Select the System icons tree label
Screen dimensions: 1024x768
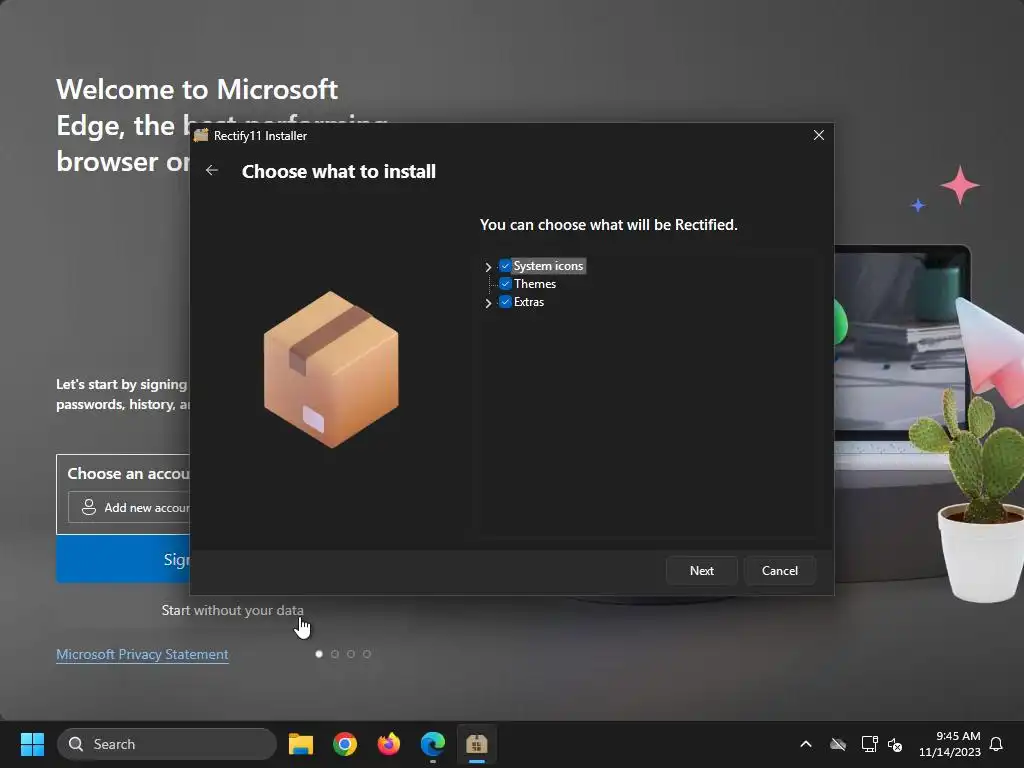[548, 266]
